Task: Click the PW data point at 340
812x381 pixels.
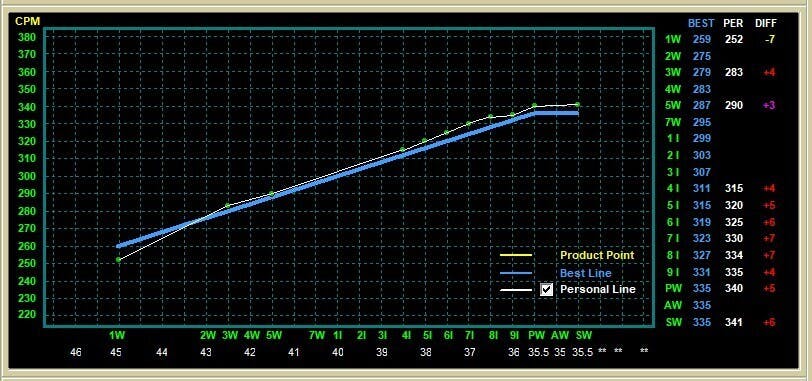Action: coord(534,106)
